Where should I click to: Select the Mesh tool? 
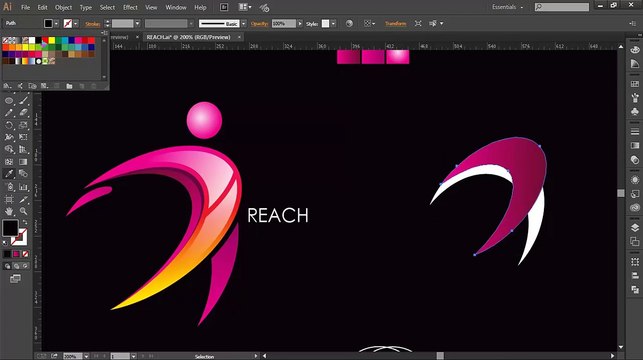[x=9, y=162]
